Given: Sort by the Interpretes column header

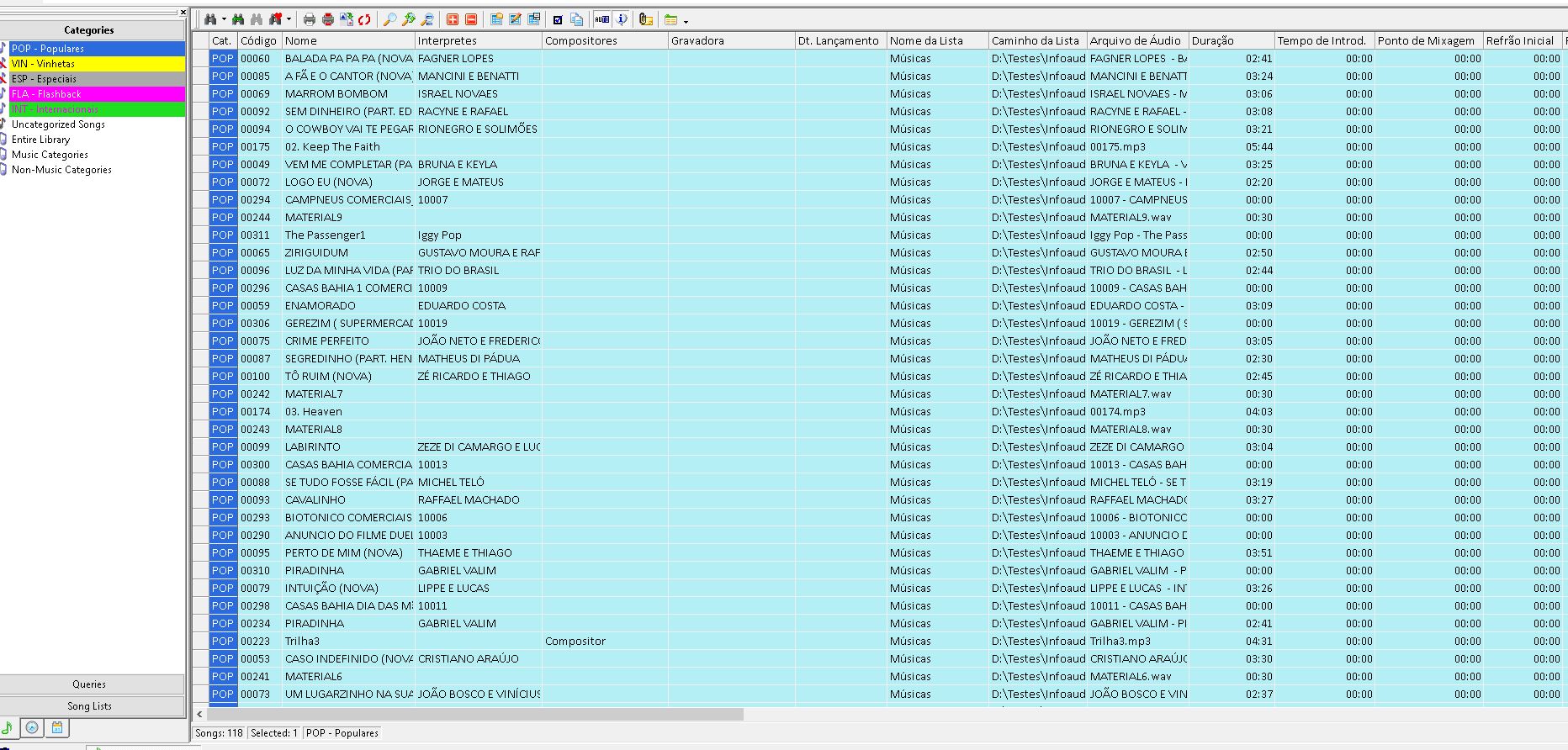Looking at the screenshot, I should [x=479, y=40].
